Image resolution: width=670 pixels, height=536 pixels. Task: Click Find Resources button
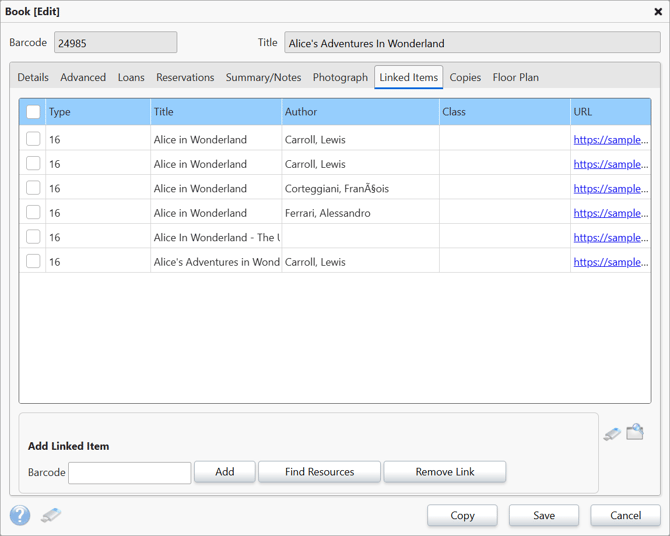click(x=319, y=472)
